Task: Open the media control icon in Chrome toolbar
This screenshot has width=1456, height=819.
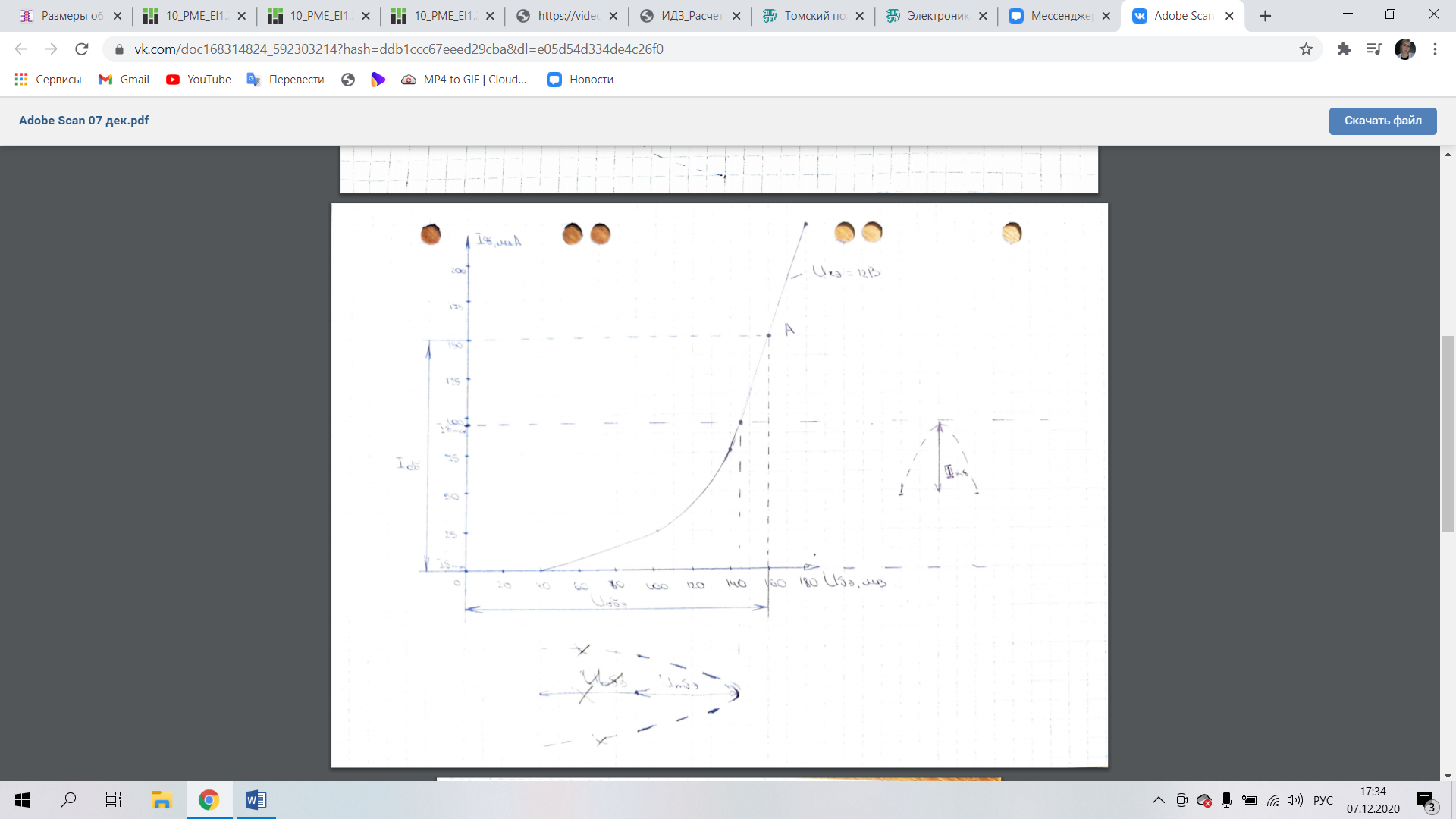Action: [x=1374, y=49]
